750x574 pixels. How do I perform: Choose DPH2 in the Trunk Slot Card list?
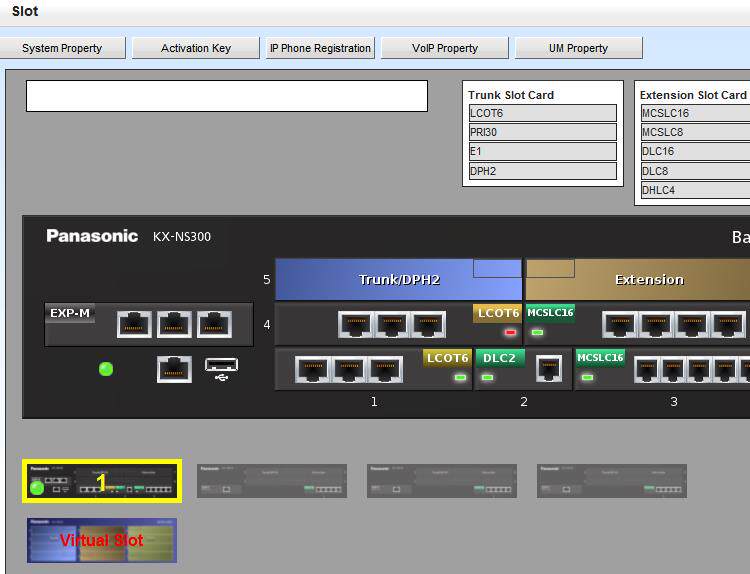[x=543, y=171]
